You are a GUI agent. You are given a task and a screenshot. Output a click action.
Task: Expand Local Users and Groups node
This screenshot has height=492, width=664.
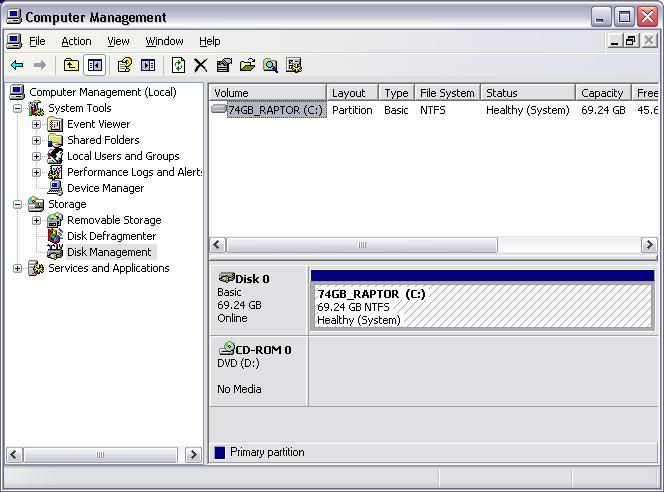point(36,156)
